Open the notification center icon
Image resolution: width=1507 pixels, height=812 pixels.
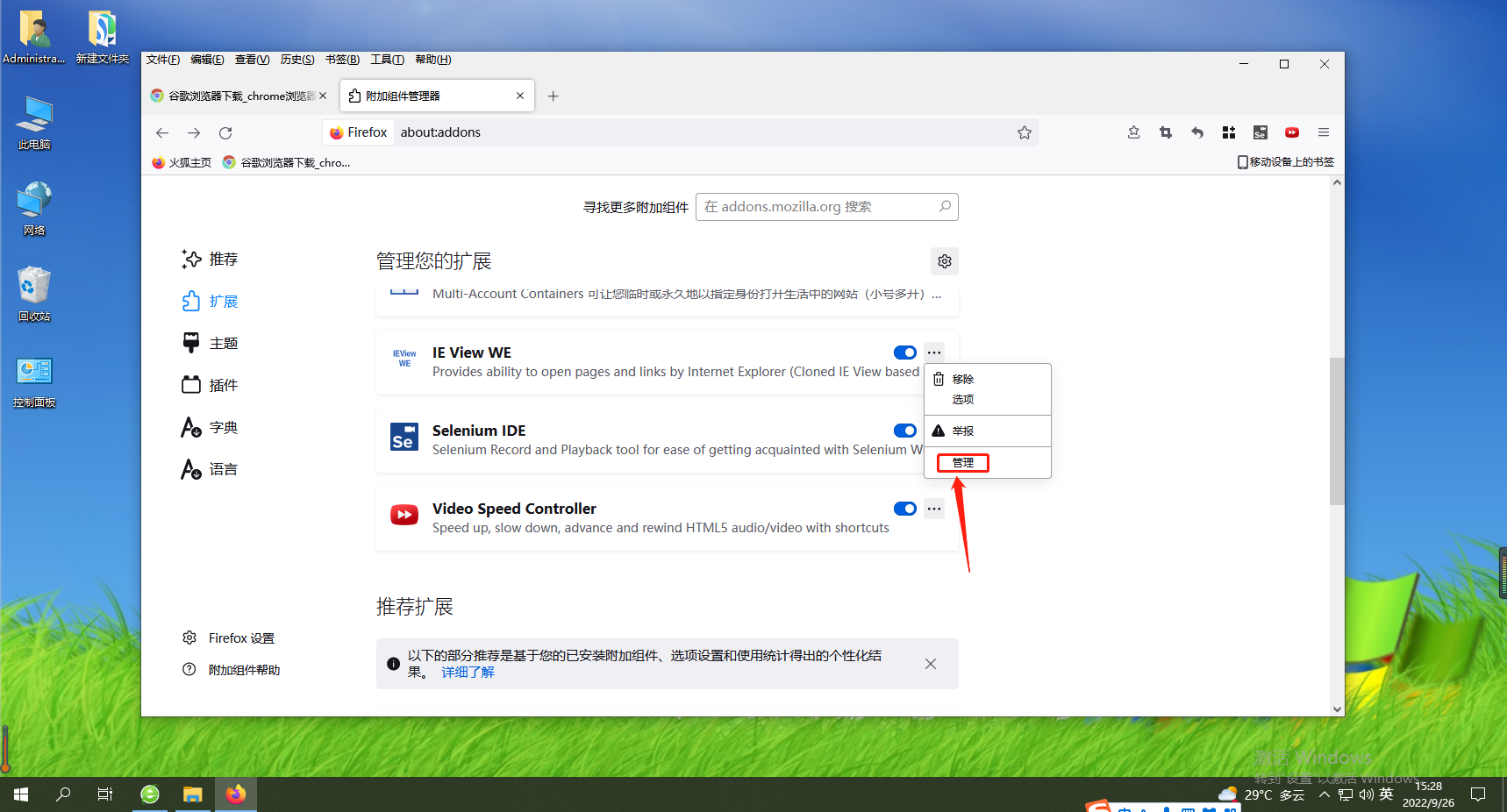click(x=1478, y=794)
